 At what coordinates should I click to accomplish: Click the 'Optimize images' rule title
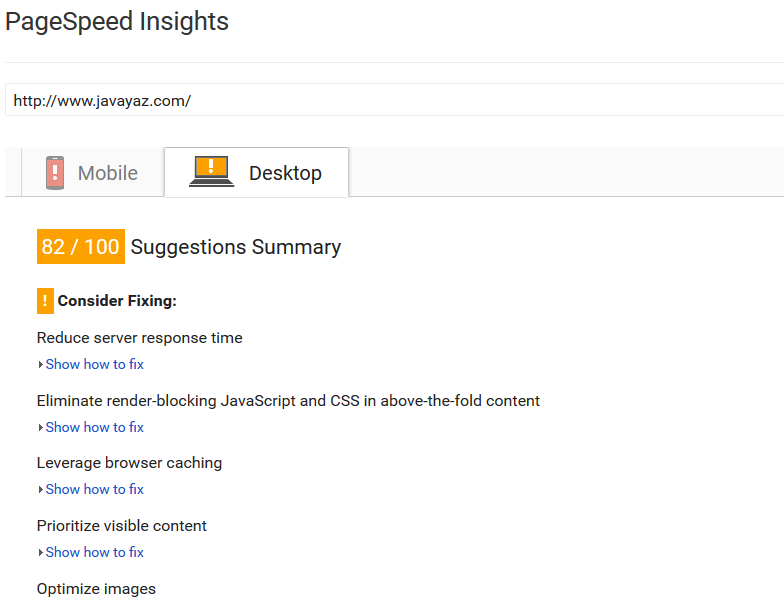click(x=96, y=588)
